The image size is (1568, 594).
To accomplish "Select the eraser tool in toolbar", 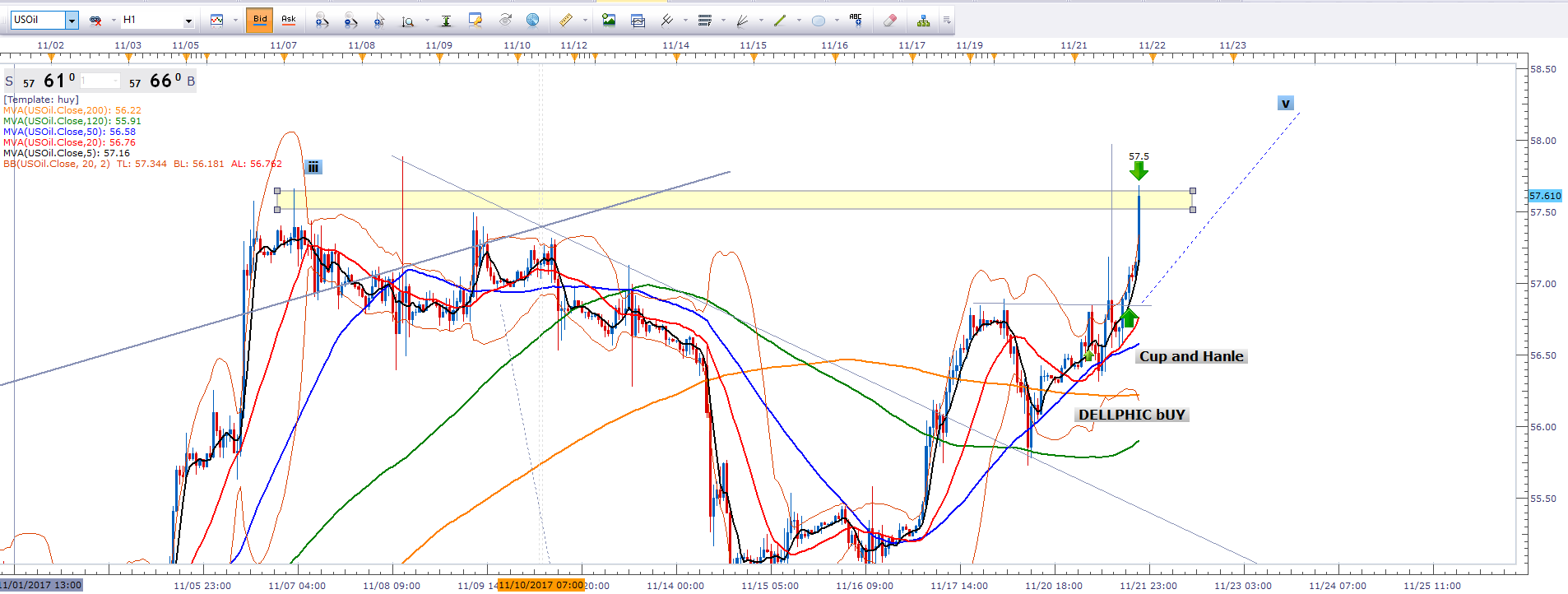I will tap(889, 21).
